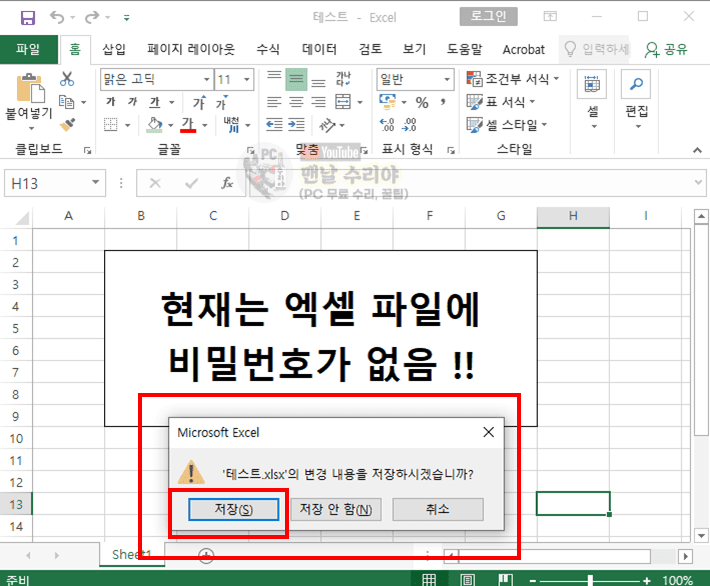
Task: Switch to the 검토 tab
Action: pos(370,49)
